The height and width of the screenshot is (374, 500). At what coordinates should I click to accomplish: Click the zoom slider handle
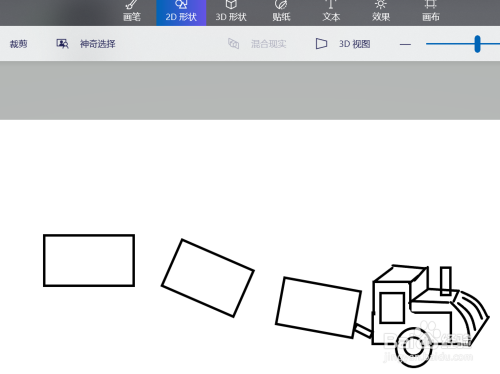pos(478,44)
